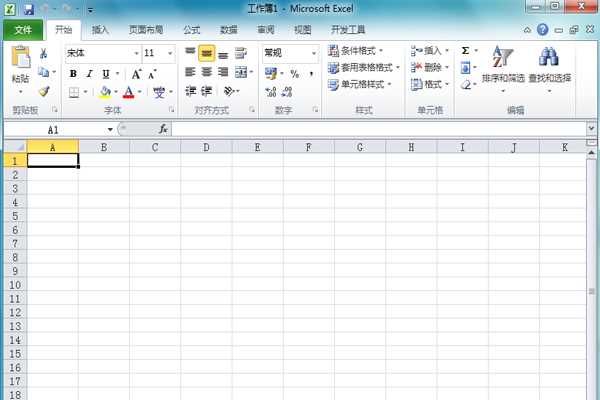
Task: Click the AutoSum sigma icon
Action: click(x=466, y=50)
